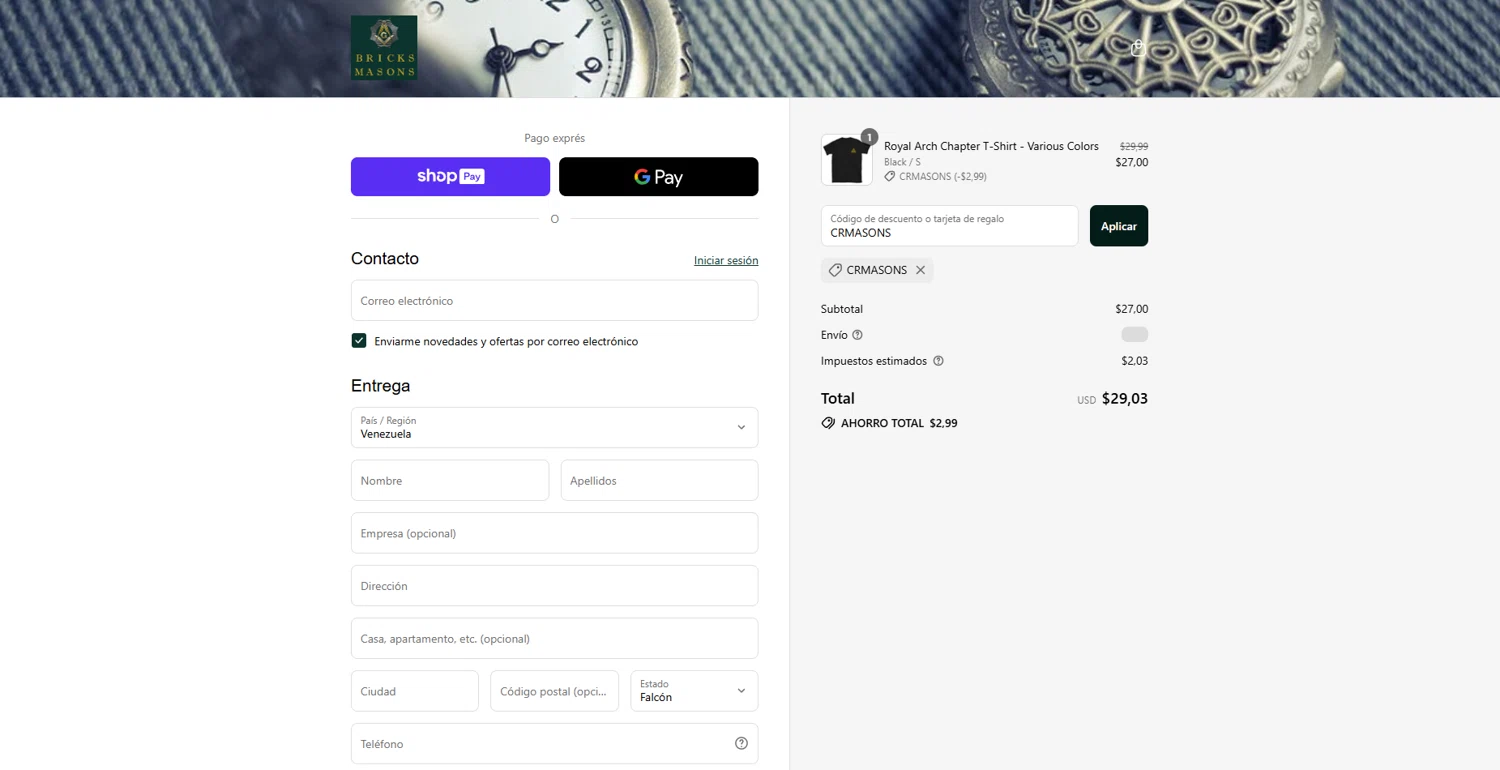Image resolution: width=1500 pixels, height=770 pixels.
Task: Focus the Código postal field
Action: [x=554, y=691]
